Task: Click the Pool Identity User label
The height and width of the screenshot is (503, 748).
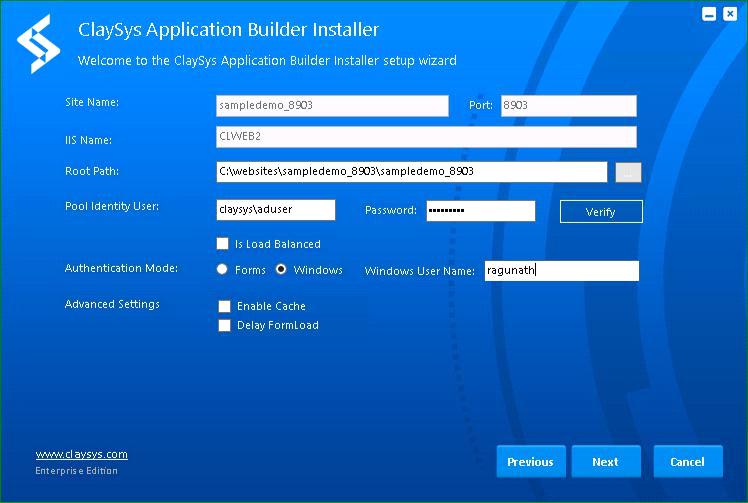Action: 112,206
